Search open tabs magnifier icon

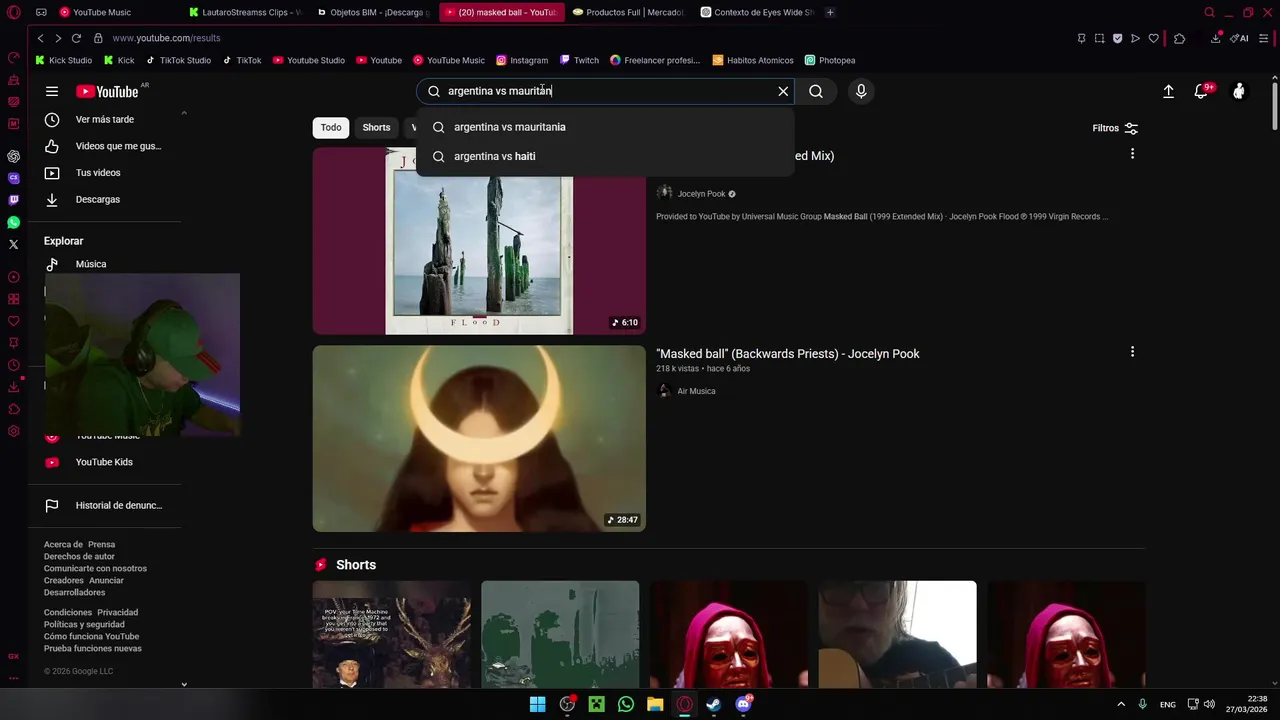[x=1209, y=12]
